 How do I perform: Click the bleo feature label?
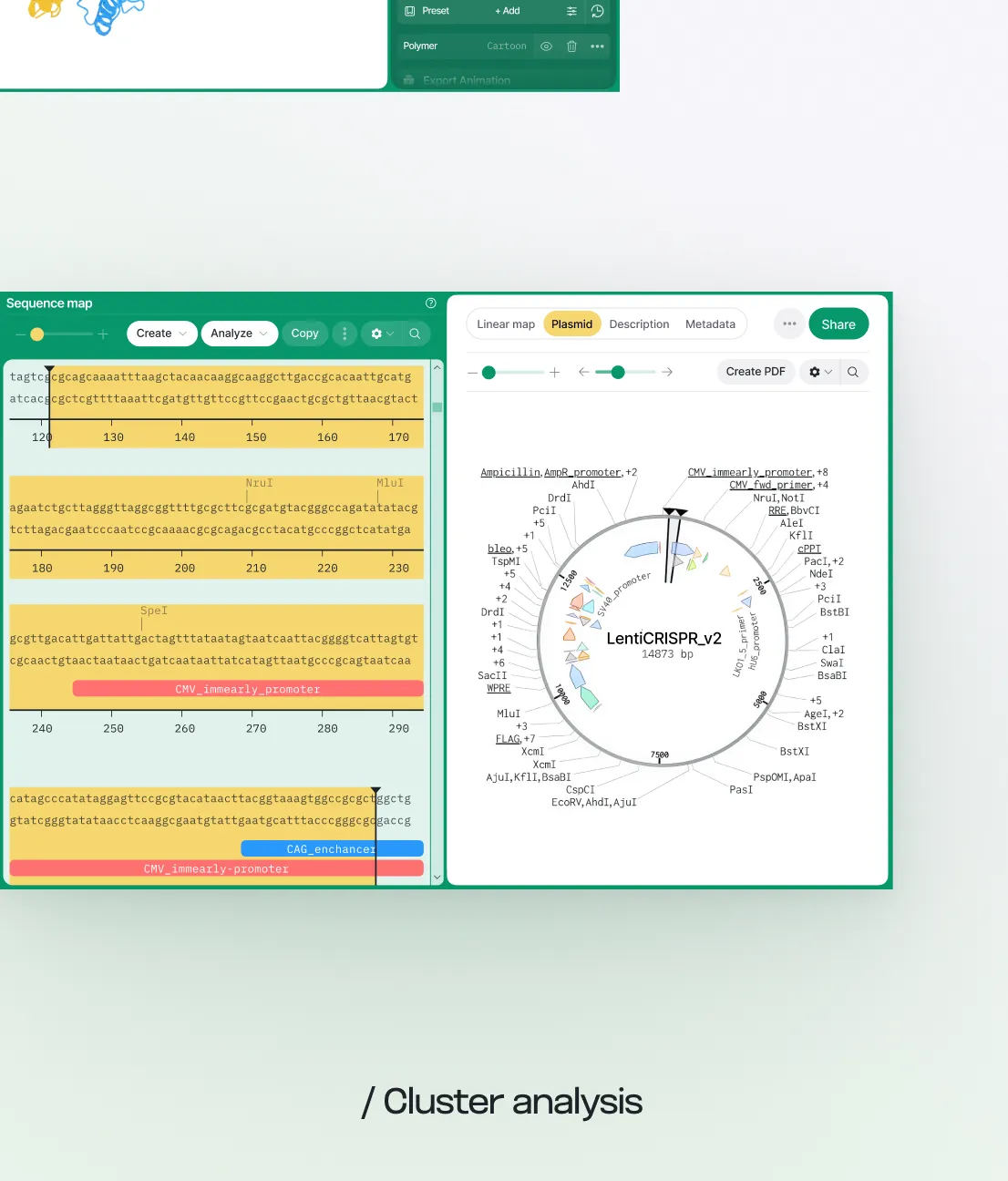499,549
